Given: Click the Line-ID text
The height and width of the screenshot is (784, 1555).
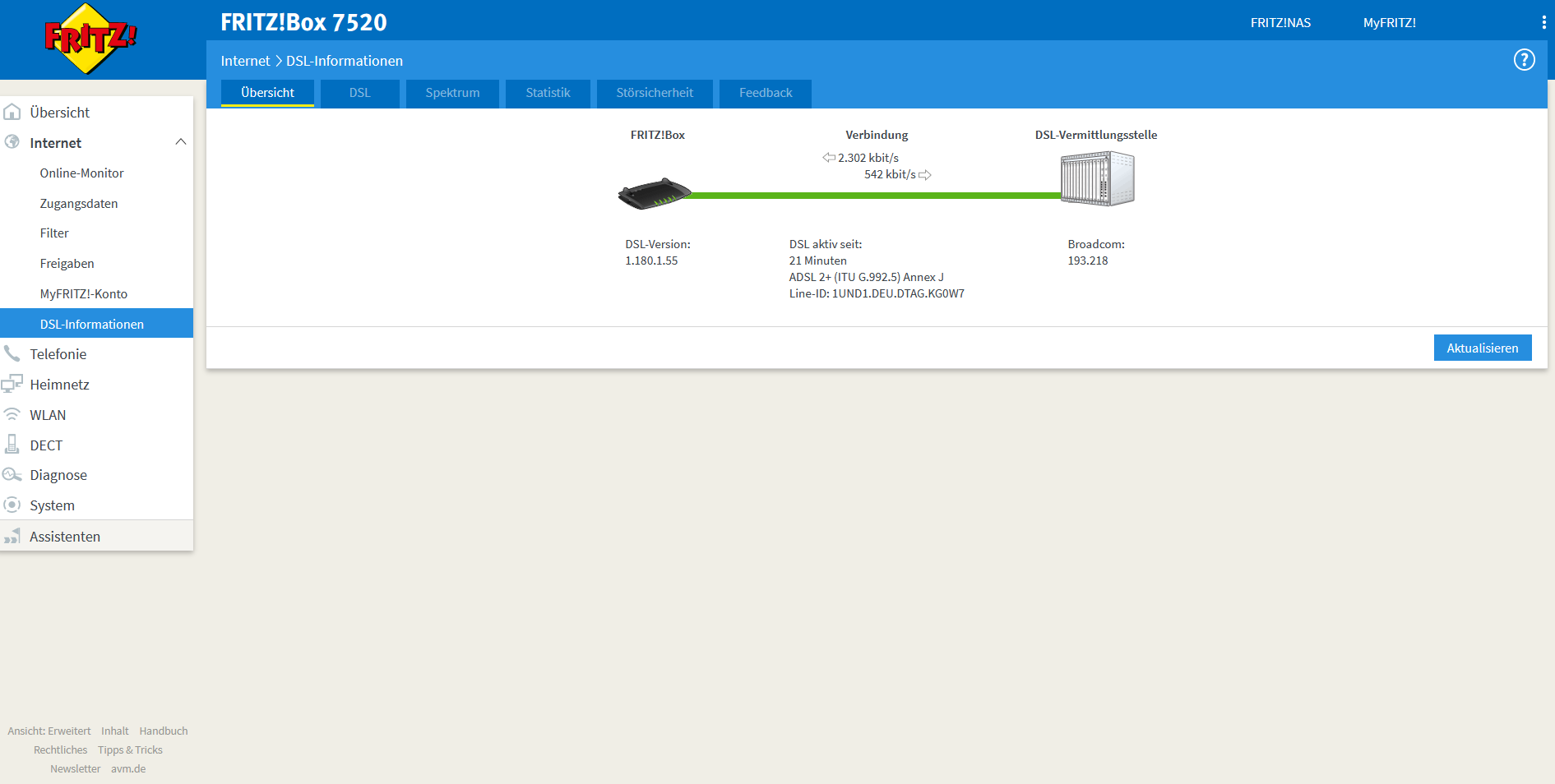Looking at the screenshot, I should point(877,293).
